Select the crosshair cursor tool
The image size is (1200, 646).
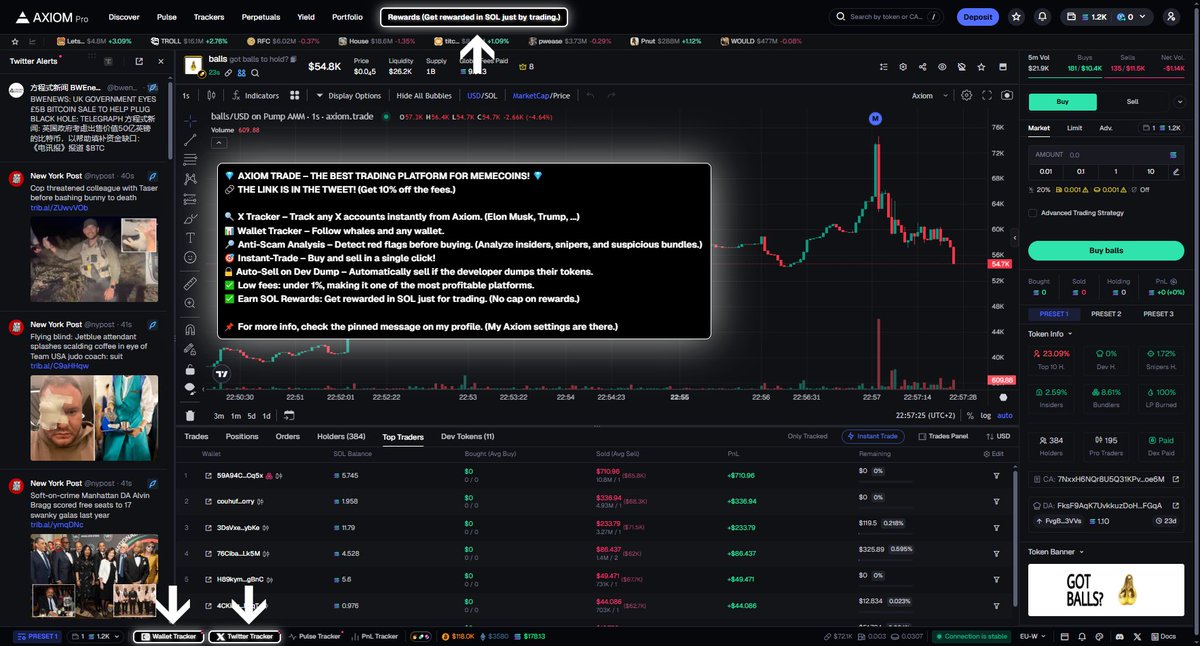[190, 120]
